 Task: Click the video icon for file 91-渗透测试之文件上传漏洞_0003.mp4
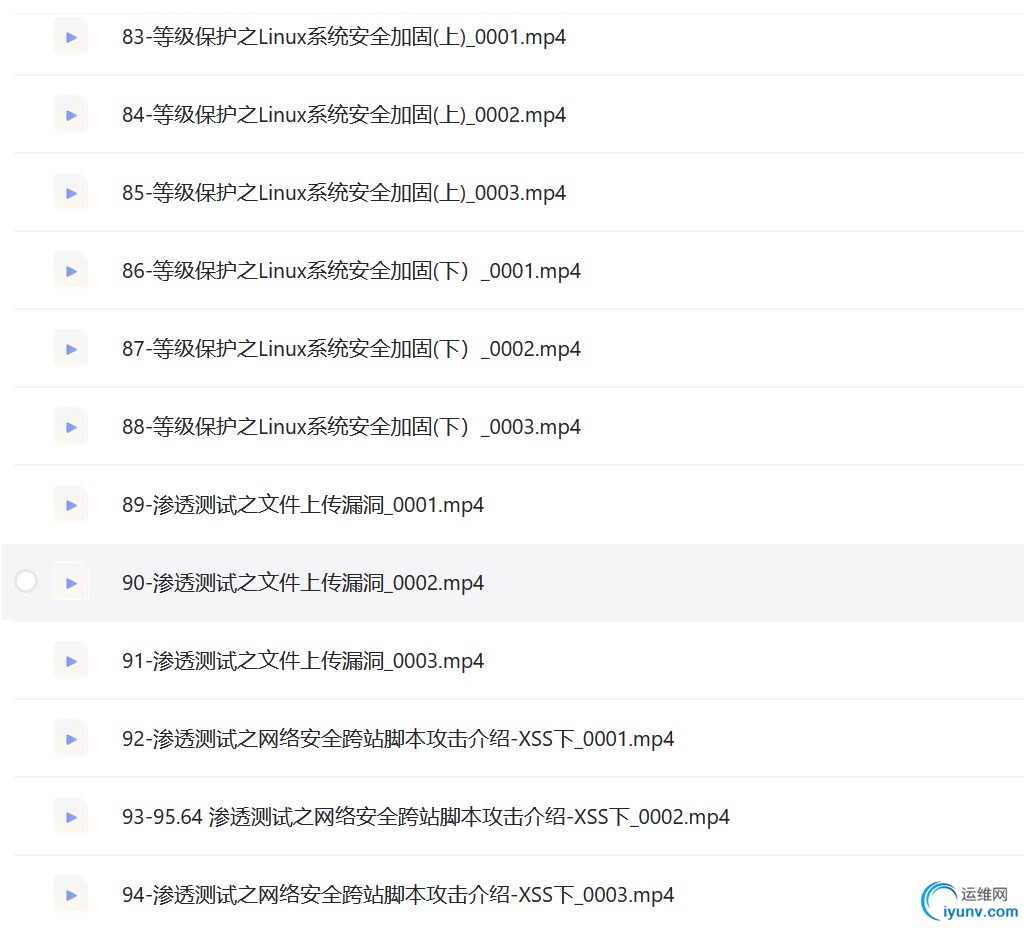tap(71, 661)
